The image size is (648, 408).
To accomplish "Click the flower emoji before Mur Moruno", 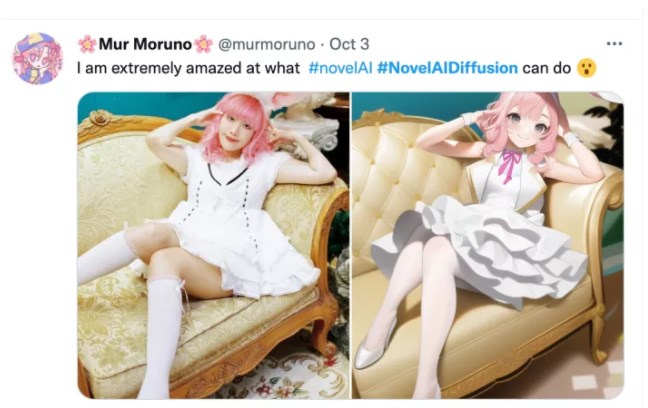I will pyautogui.click(x=87, y=44).
